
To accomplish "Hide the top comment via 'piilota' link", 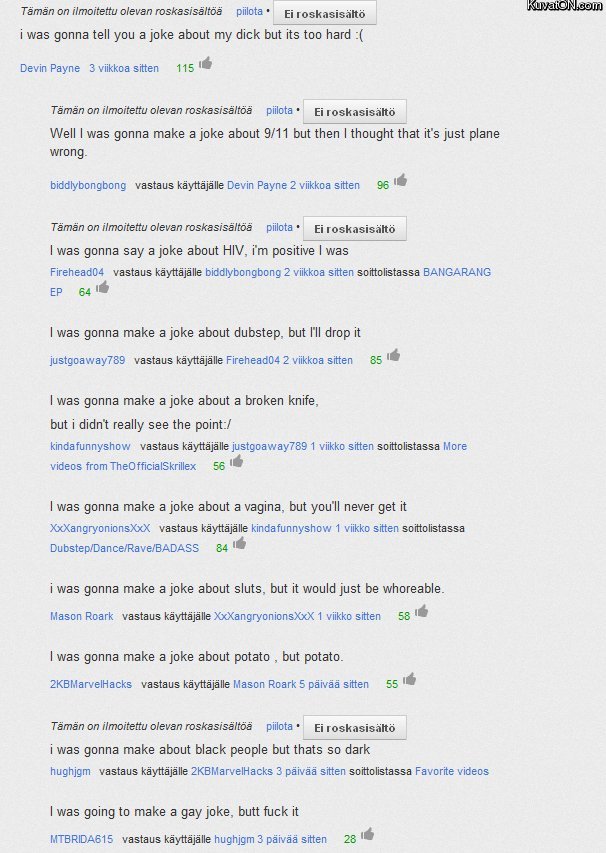I will click(x=249, y=12).
